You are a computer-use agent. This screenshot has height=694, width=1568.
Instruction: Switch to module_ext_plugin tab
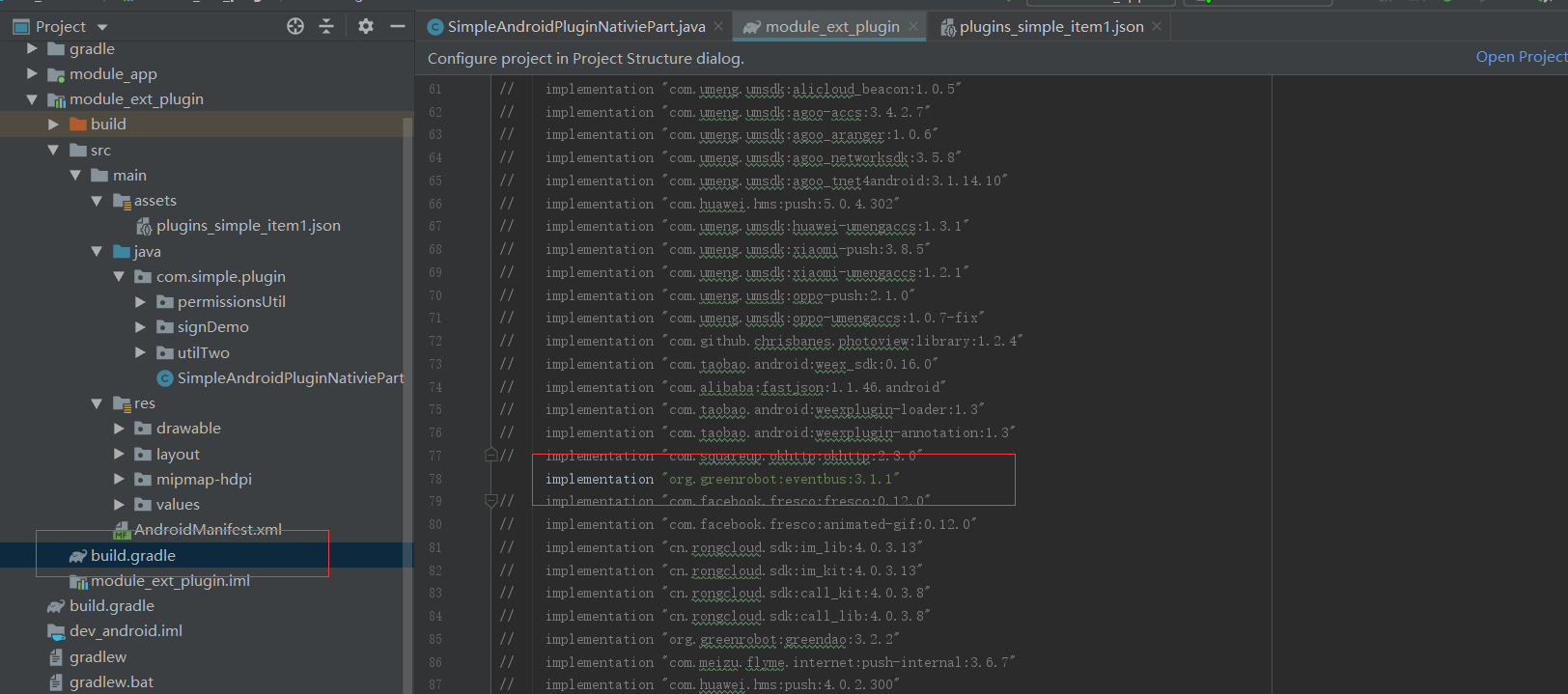click(831, 27)
